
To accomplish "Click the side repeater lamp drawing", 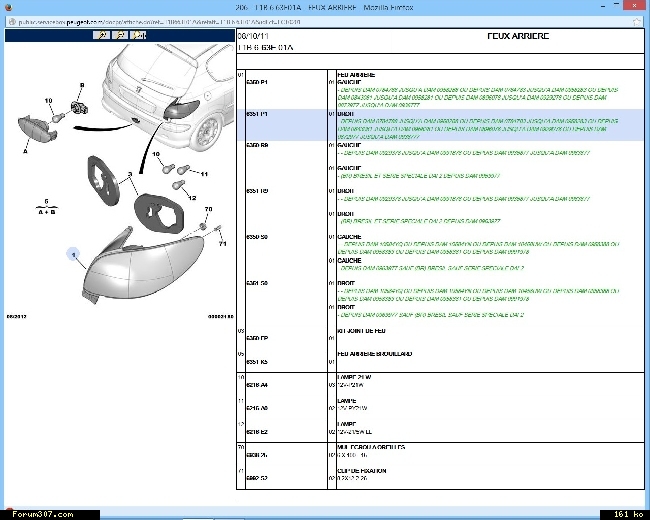I will pyautogui.click(x=37, y=129).
